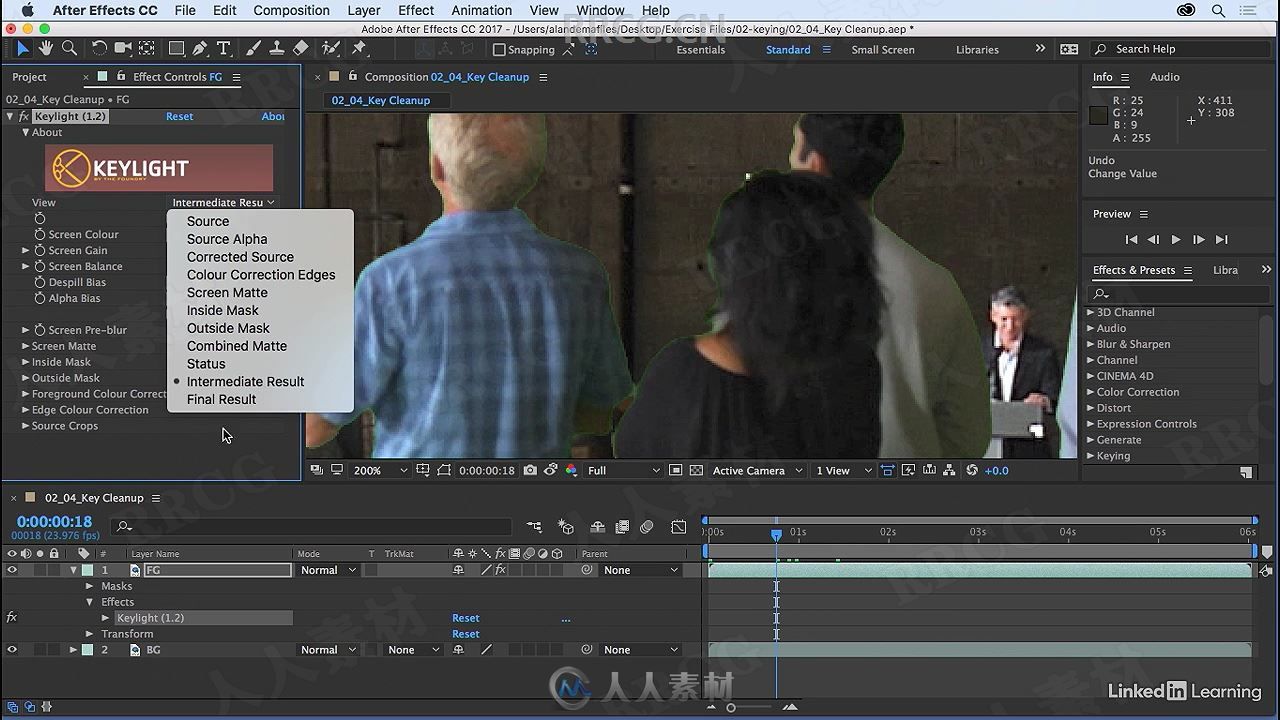The image size is (1280, 720).
Task: Reset Keylight in Effect Controls
Action: click(179, 117)
